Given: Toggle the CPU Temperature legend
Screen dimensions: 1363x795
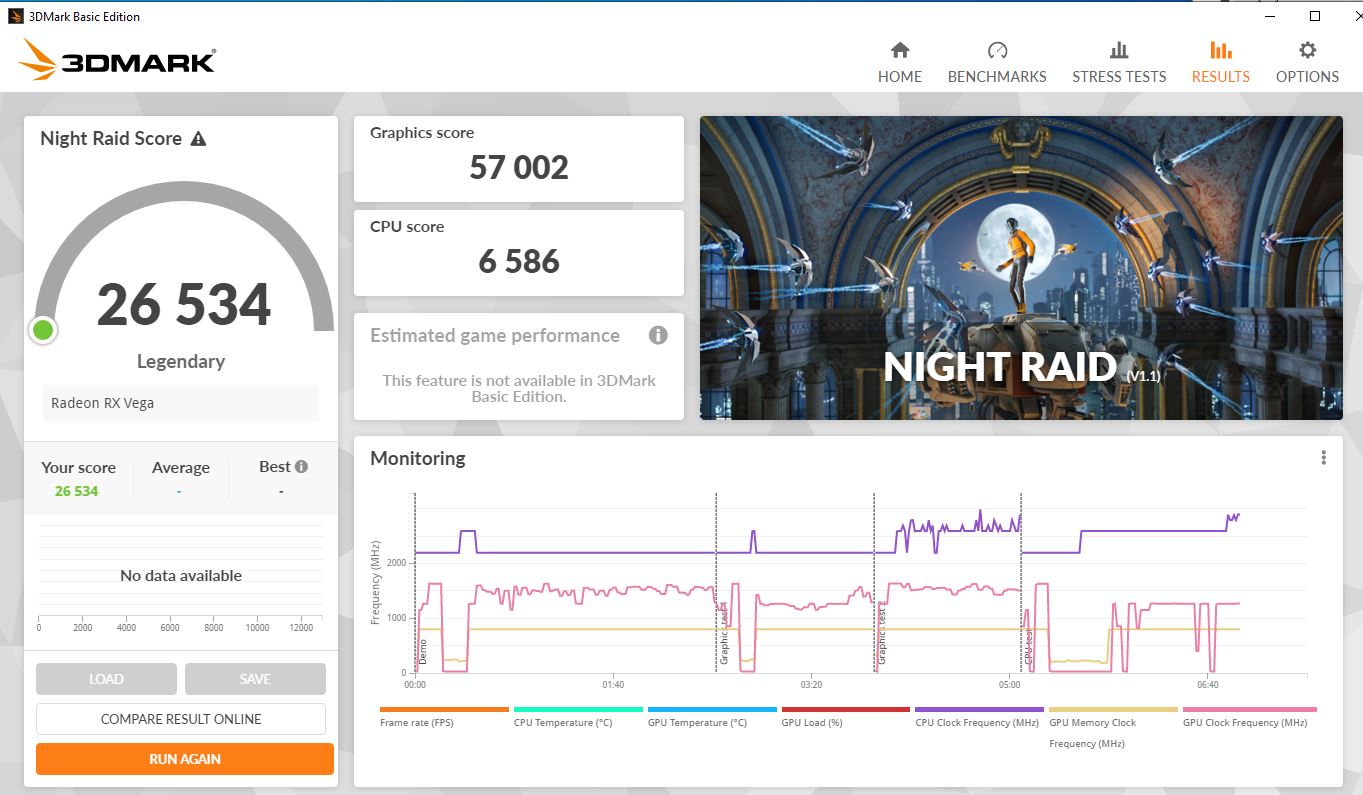Looking at the screenshot, I should [578, 717].
